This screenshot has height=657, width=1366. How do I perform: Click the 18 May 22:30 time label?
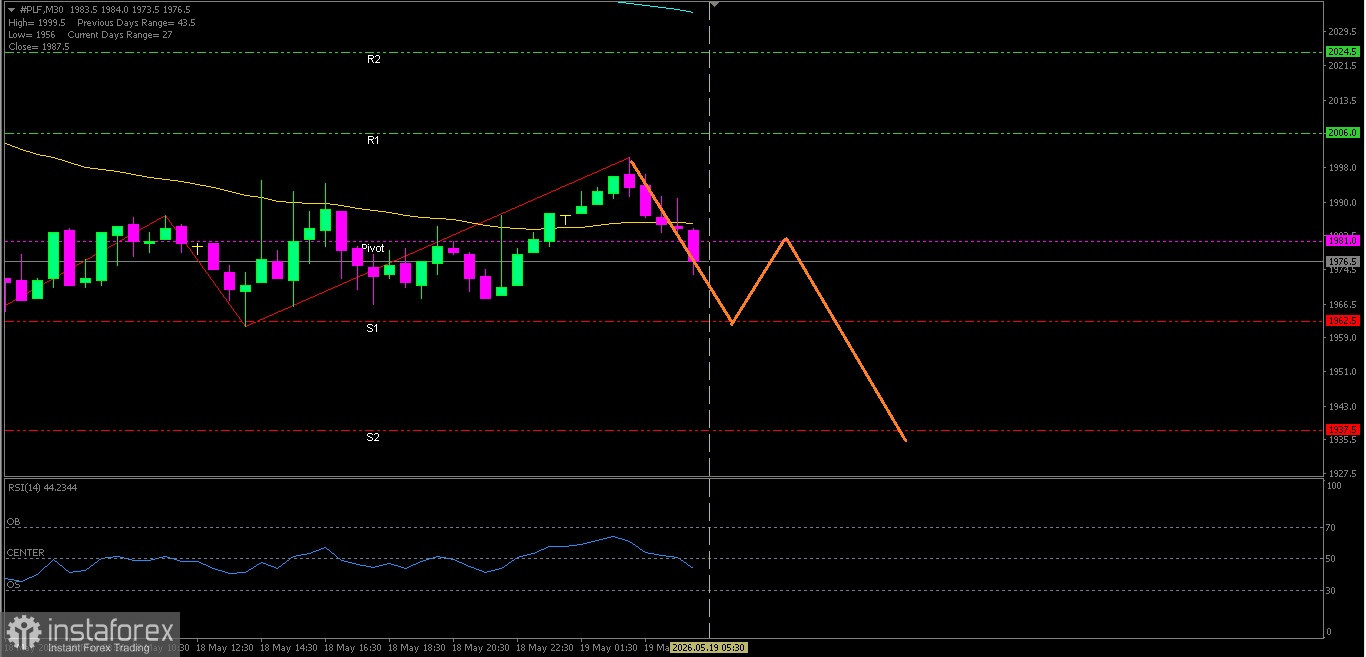coord(545,648)
